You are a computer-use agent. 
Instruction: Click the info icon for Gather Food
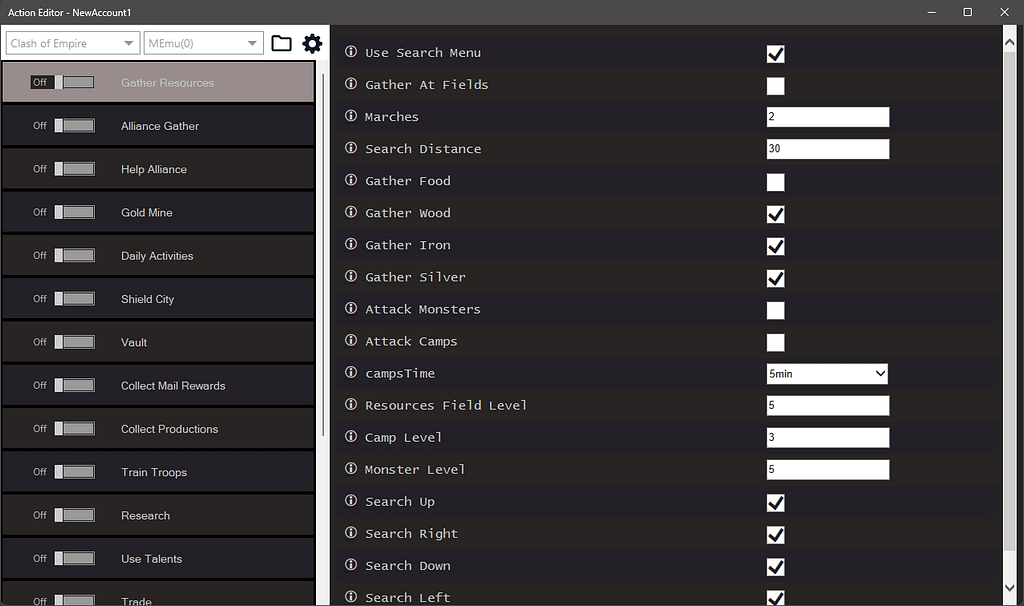(x=349, y=181)
